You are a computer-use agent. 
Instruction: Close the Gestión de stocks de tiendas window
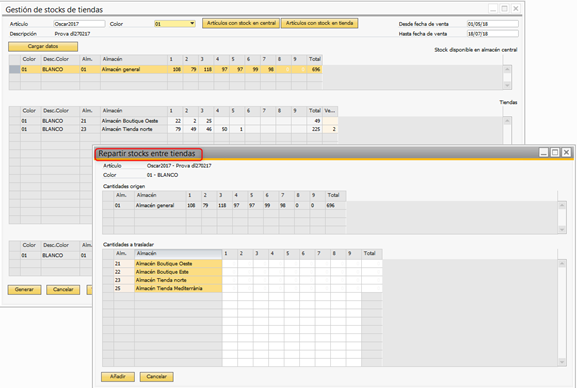tap(516, 8)
